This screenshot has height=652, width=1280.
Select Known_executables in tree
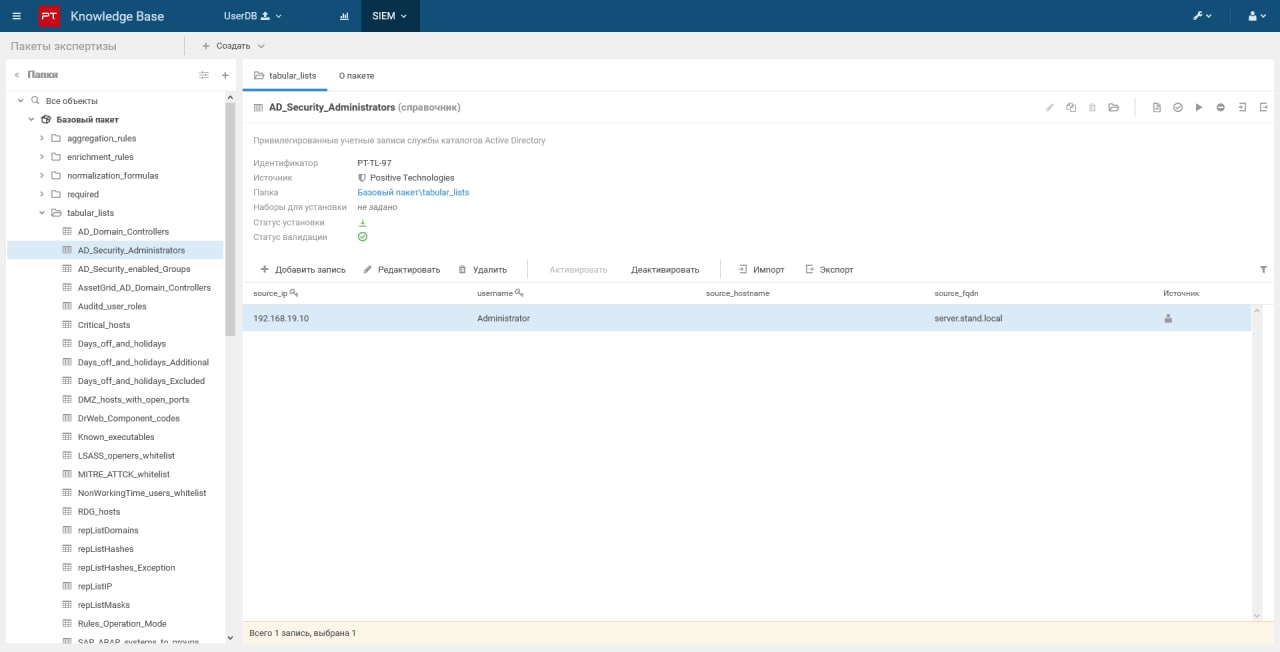[x=116, y=437]
